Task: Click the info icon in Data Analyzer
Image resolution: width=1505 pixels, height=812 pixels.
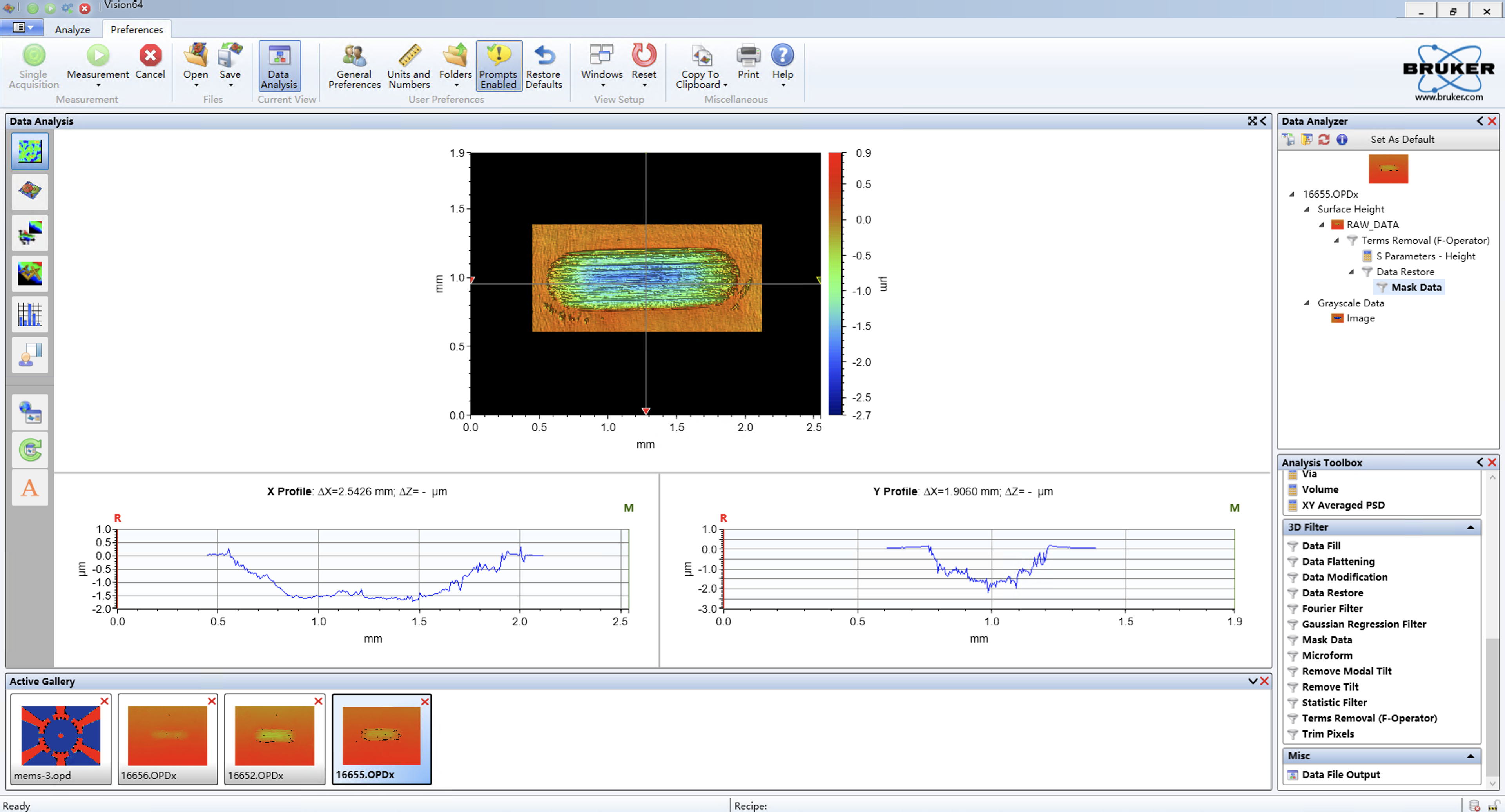Action: point(1342,139)
